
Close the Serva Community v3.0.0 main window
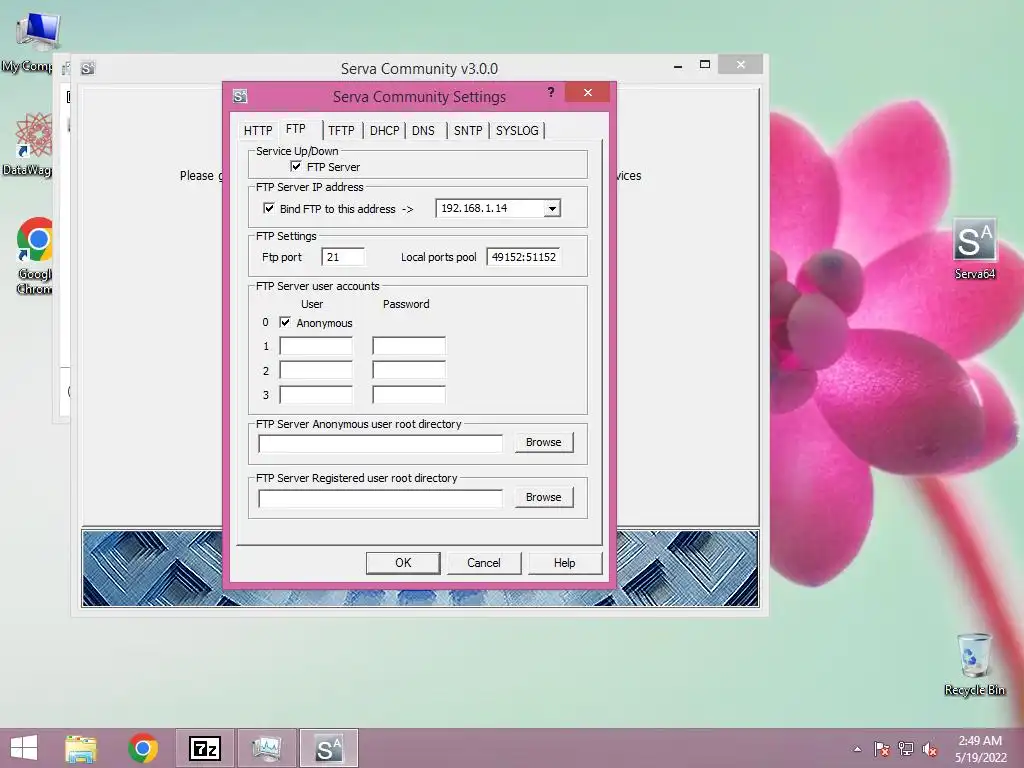[741, 65]
